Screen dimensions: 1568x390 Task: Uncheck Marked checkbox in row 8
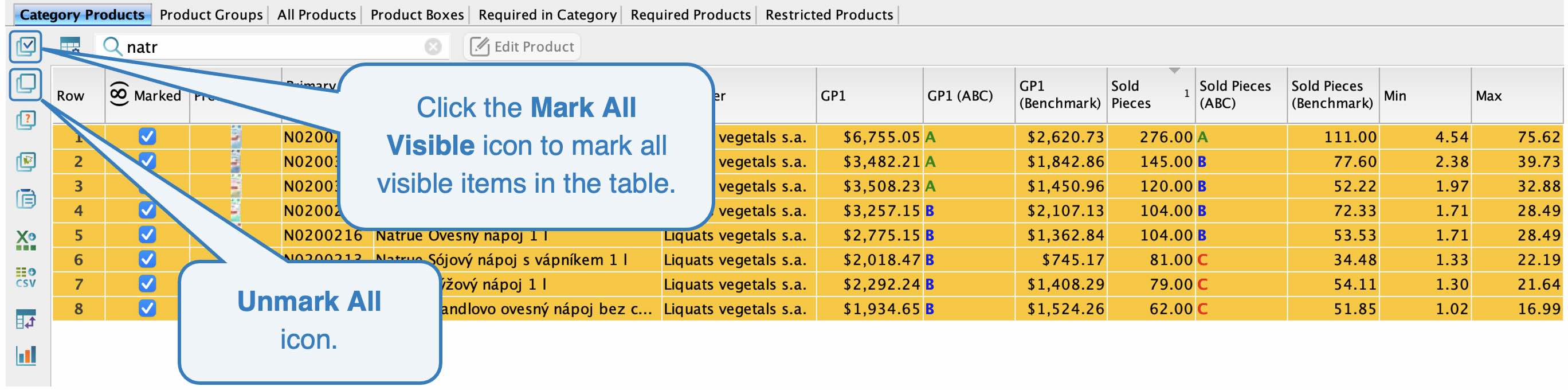pos(147,309)
